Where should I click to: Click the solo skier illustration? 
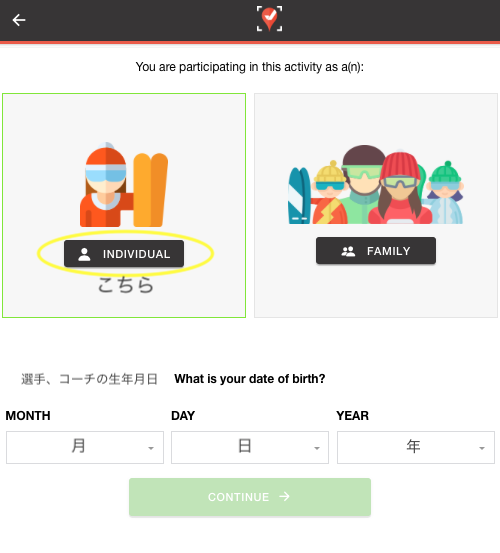124,184
